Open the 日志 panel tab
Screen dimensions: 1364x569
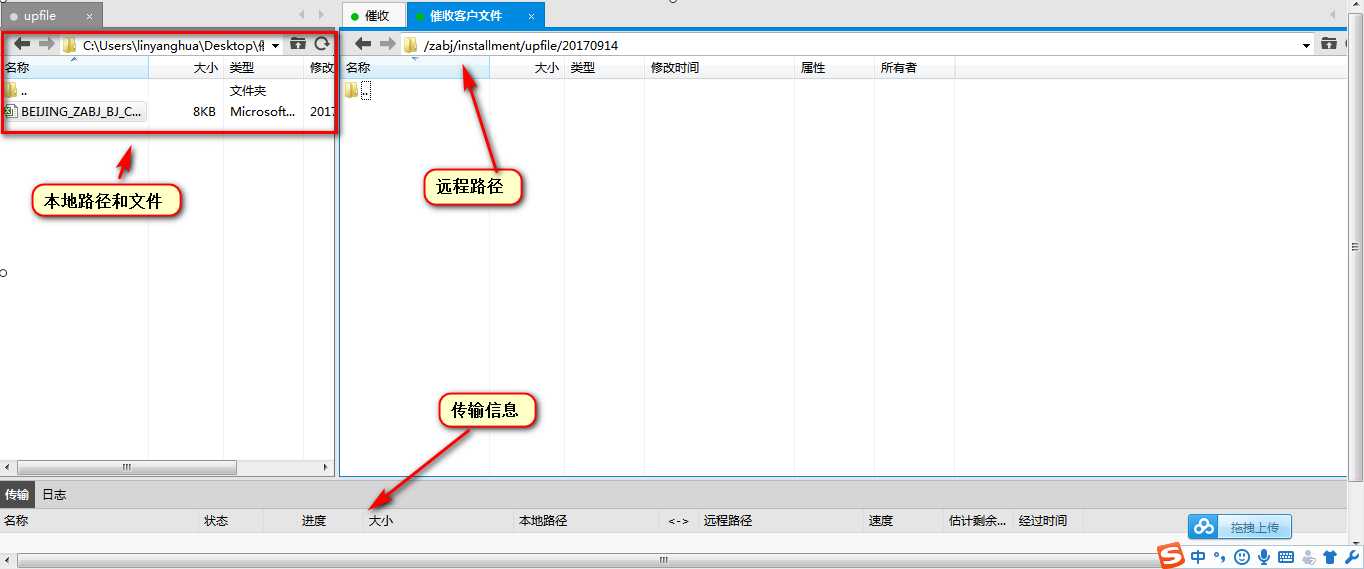click(x=54, y=494)
